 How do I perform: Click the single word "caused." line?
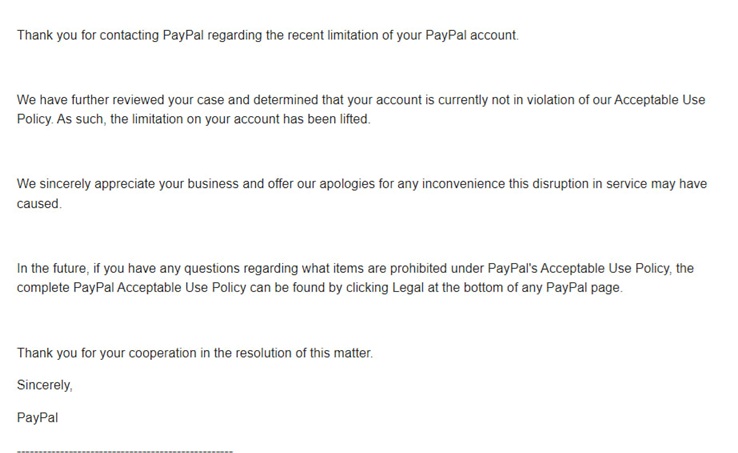pyautogui.click(x=39, y=203)
